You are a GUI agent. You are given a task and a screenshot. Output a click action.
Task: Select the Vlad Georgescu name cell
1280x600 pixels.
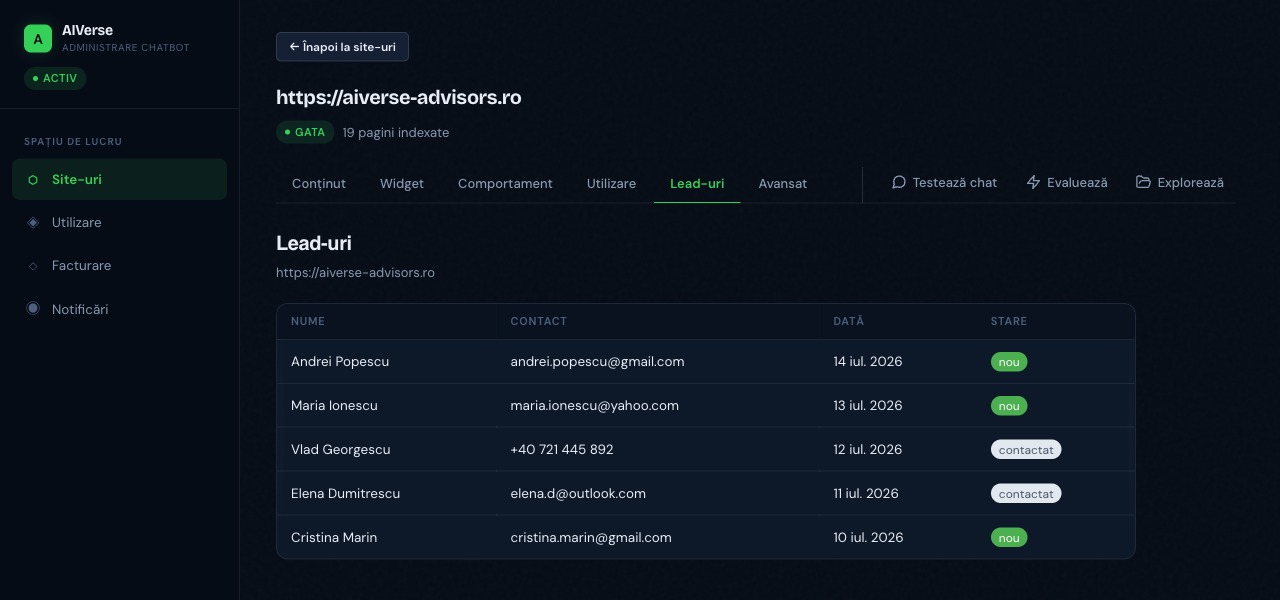click(x=341, y=449)
